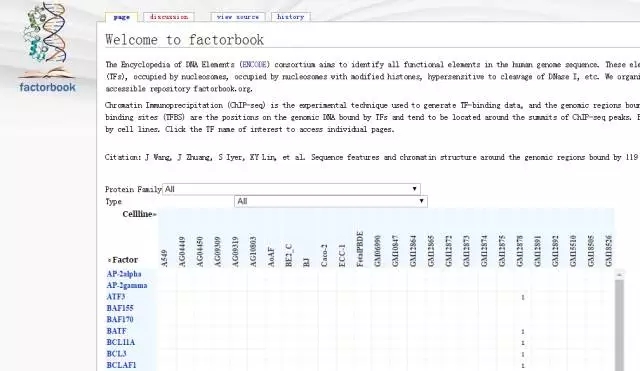Image resolution: width=640 pixels, height=371 pixels.
Task: Click the Cellline header label
Action: (x=139, y=214)
